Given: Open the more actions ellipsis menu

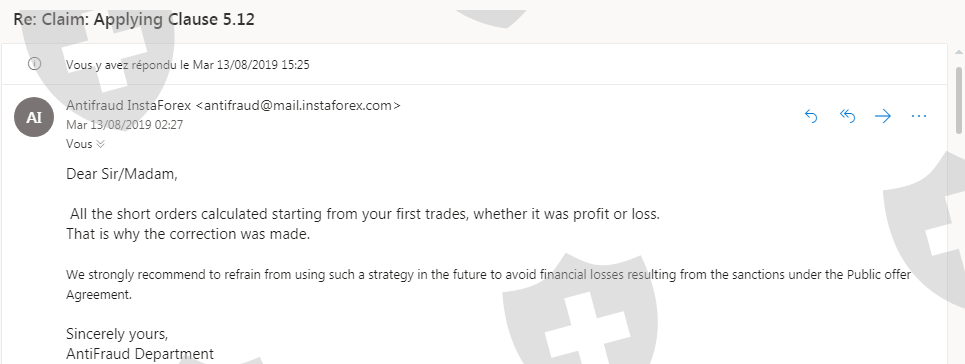Looking at the screenshot, I should point(918,116).
